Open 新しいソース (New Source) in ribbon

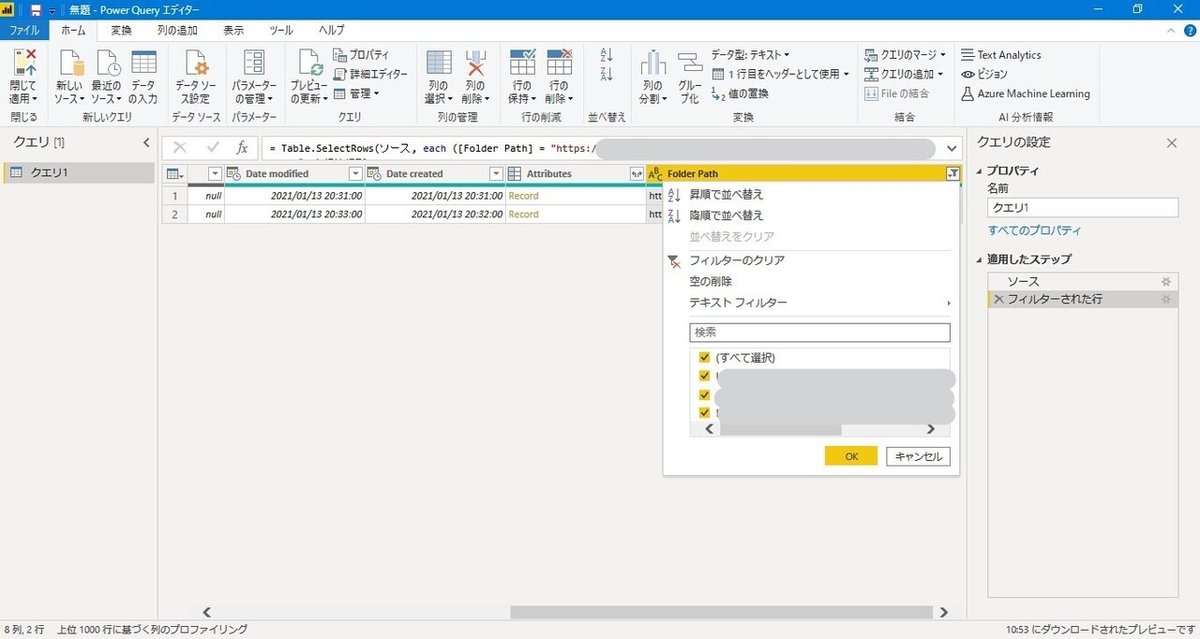69,75
